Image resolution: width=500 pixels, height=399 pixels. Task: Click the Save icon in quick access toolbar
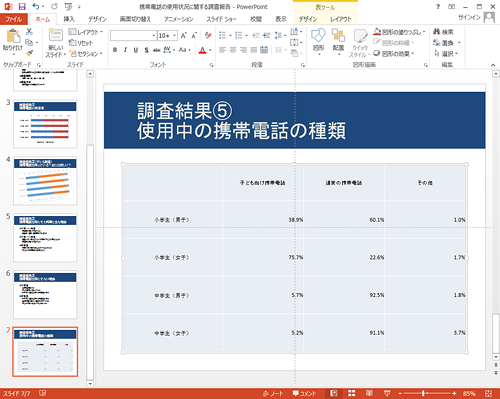[x=22, y=6]
